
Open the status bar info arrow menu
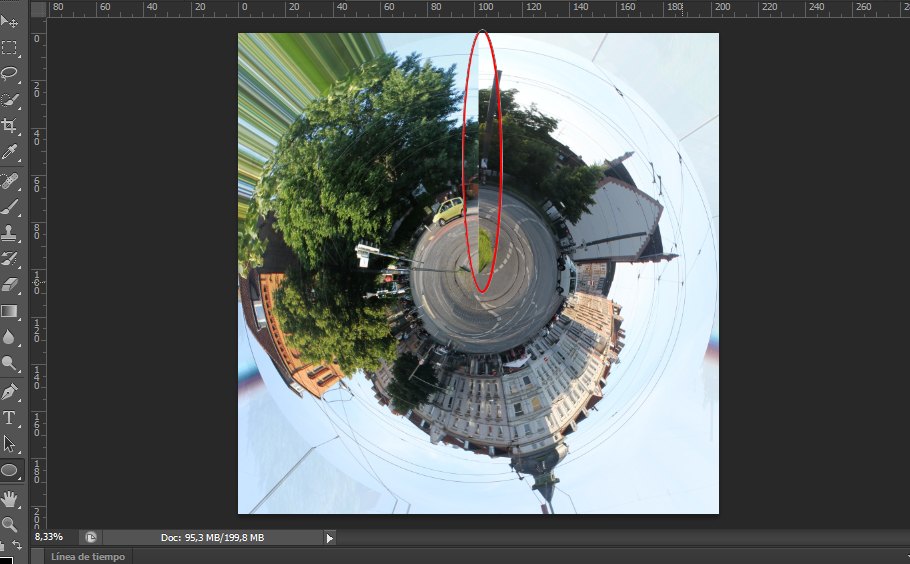(x=330, y=538)
